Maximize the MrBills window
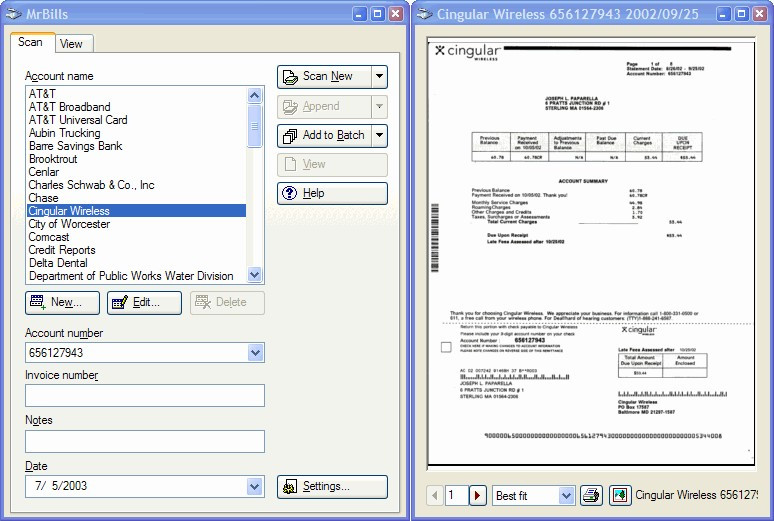Image resolution: width=774 pixels, height=521 pixels. tap(378, 14)
